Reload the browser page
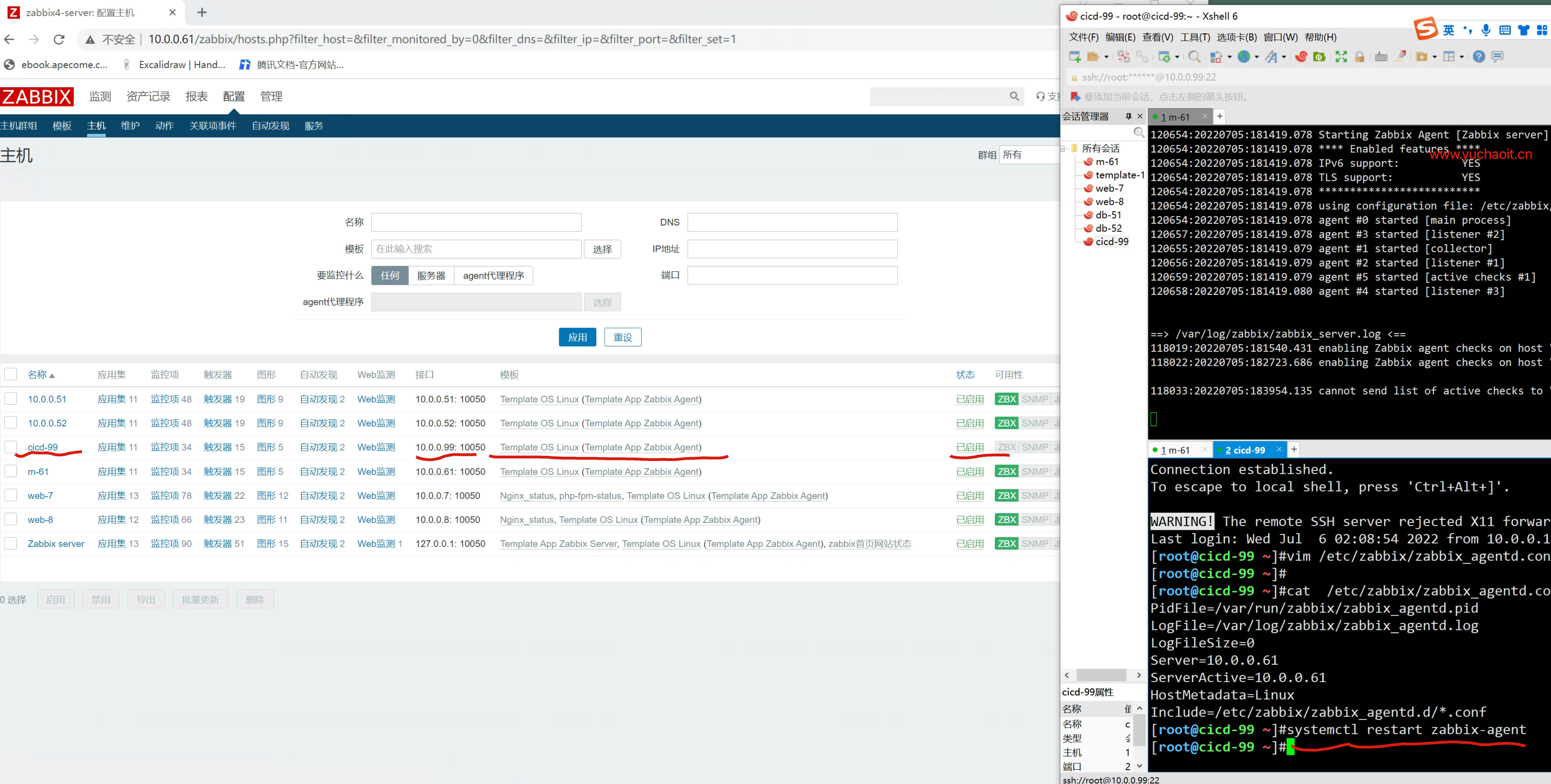1551x784 pixels. click(59, 40)
